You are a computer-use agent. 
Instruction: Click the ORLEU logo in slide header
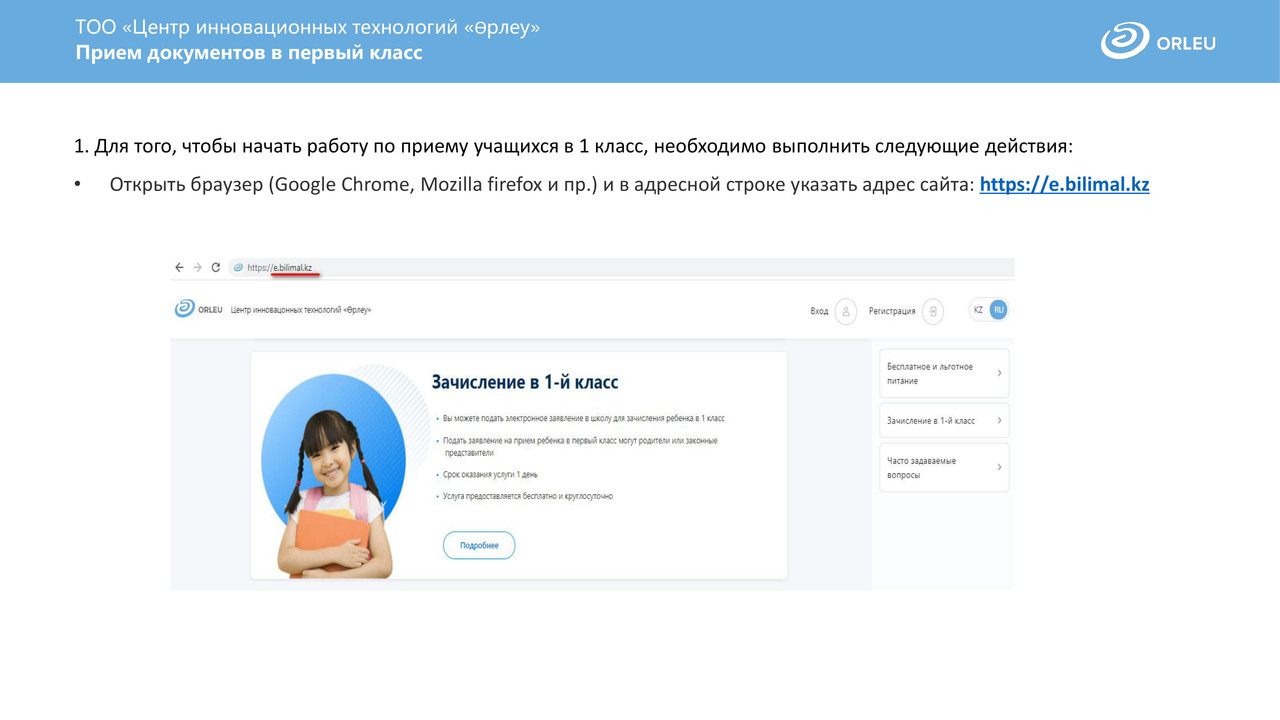pos(1158,42)
